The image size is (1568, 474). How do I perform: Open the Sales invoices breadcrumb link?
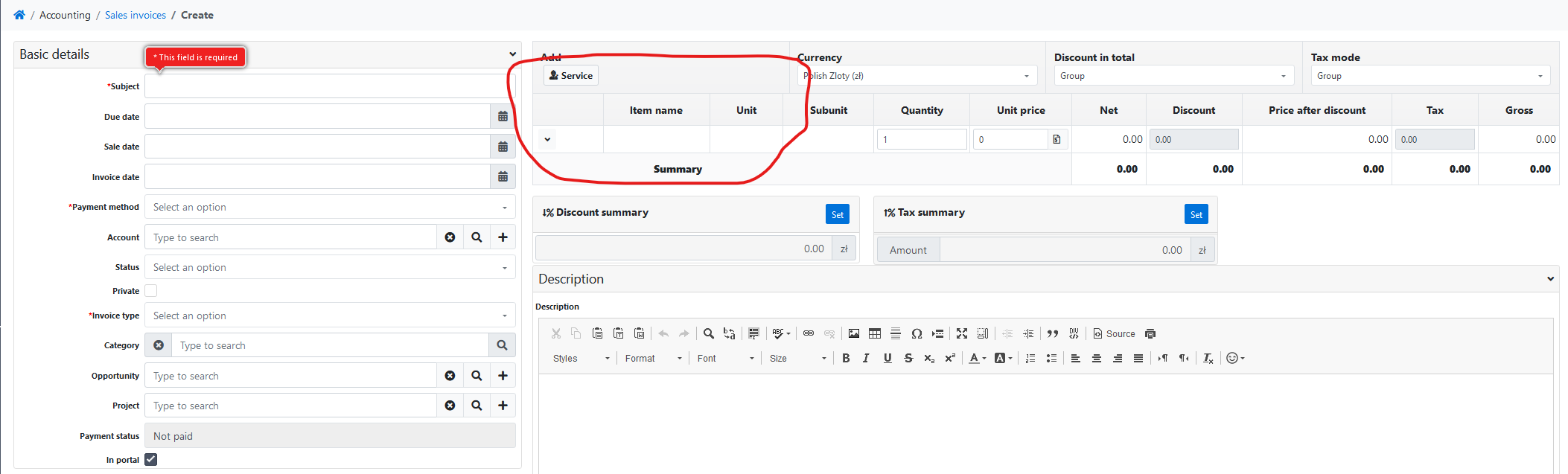[136, 15]
